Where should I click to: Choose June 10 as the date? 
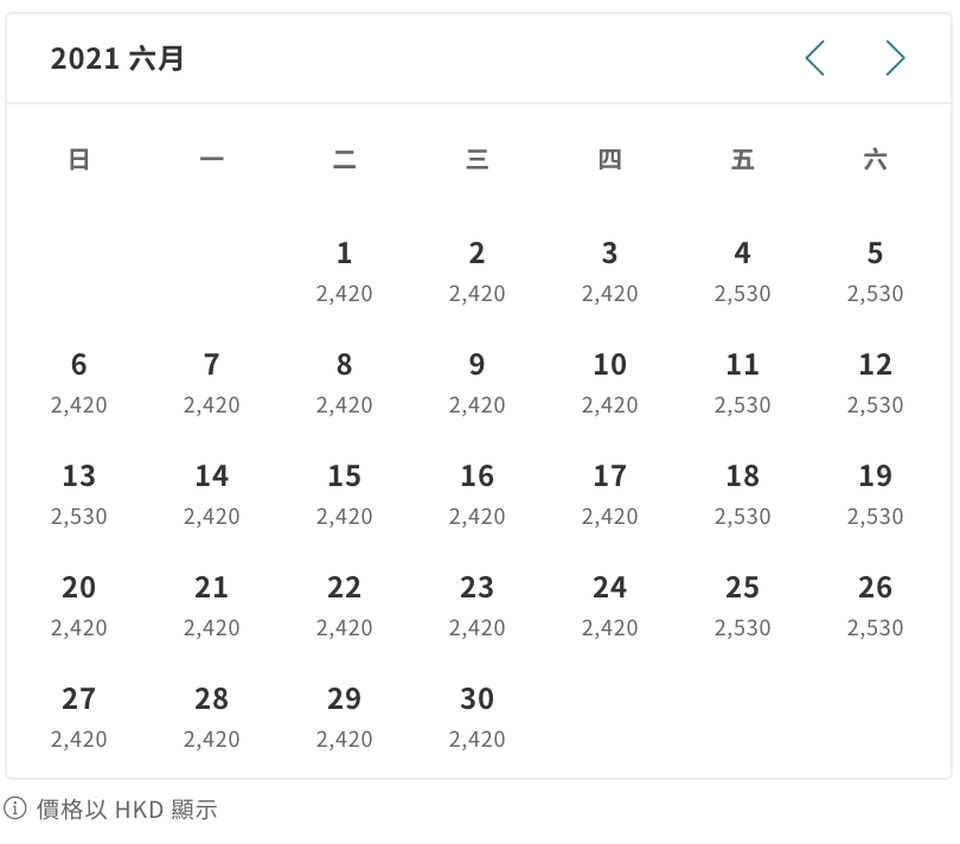tap(610, 383)
